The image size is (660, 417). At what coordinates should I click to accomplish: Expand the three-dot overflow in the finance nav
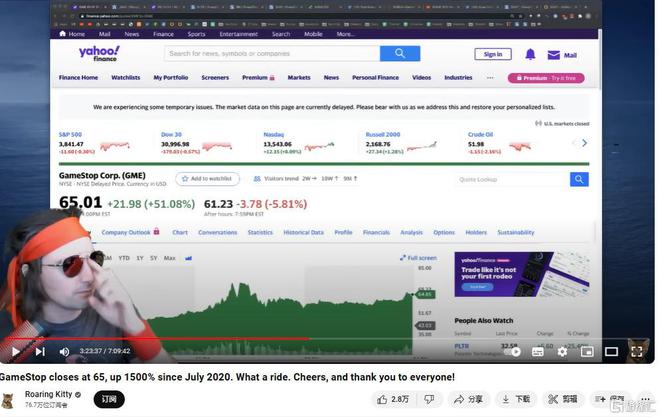(490, 78)
